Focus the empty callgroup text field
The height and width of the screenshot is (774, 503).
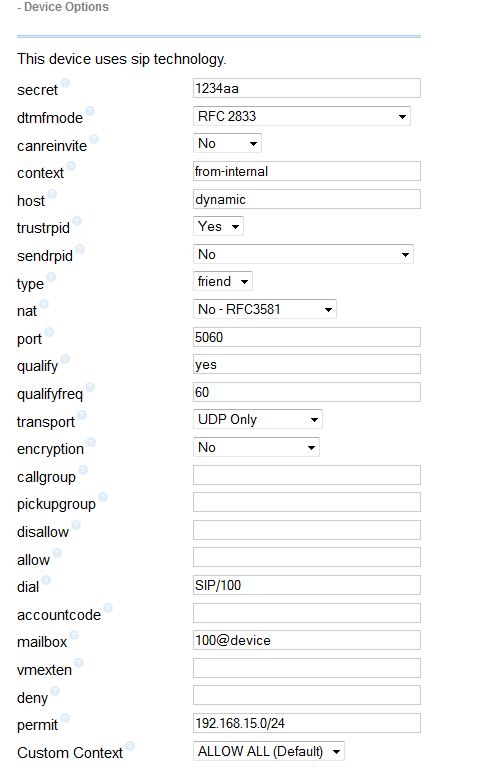(x=307, y=475)
